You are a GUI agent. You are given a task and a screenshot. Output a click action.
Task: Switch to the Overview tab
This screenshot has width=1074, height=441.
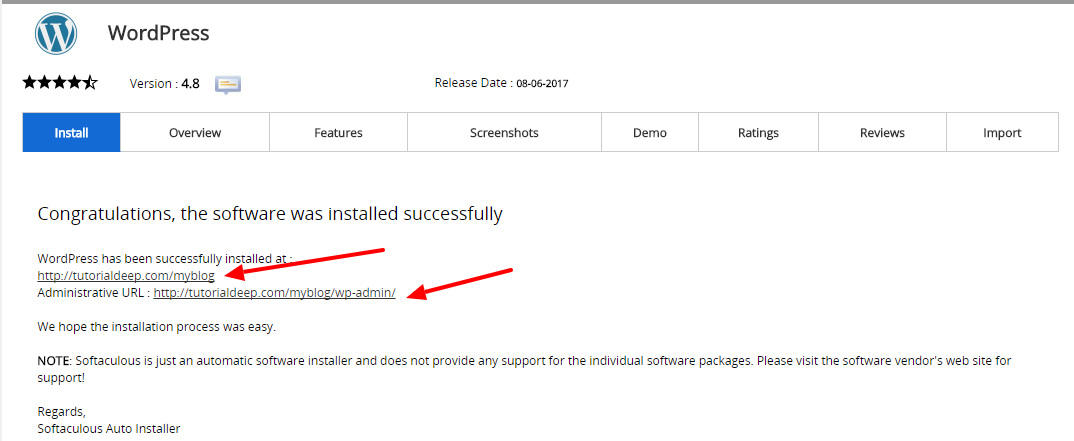tap(195, 132)
